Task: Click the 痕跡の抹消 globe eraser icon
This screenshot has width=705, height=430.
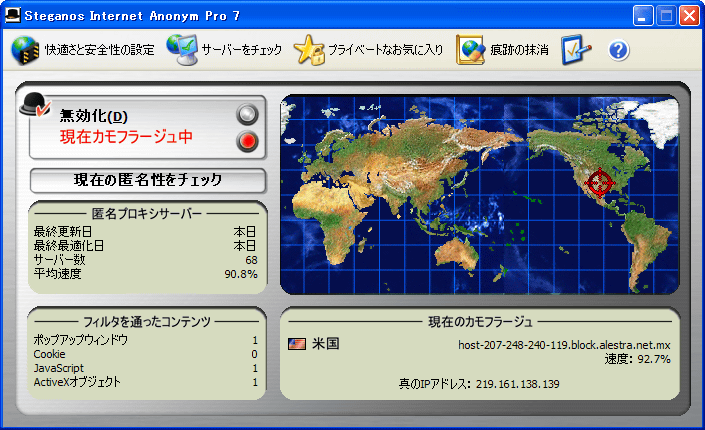Action: tap(471, 50)
